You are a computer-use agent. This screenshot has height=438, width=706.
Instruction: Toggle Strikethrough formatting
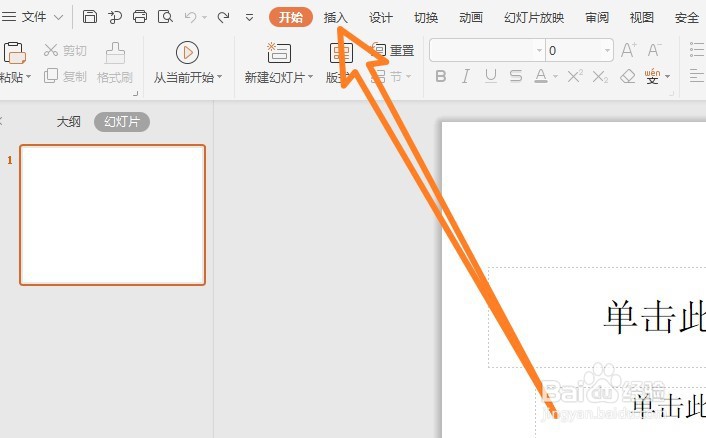516,77
